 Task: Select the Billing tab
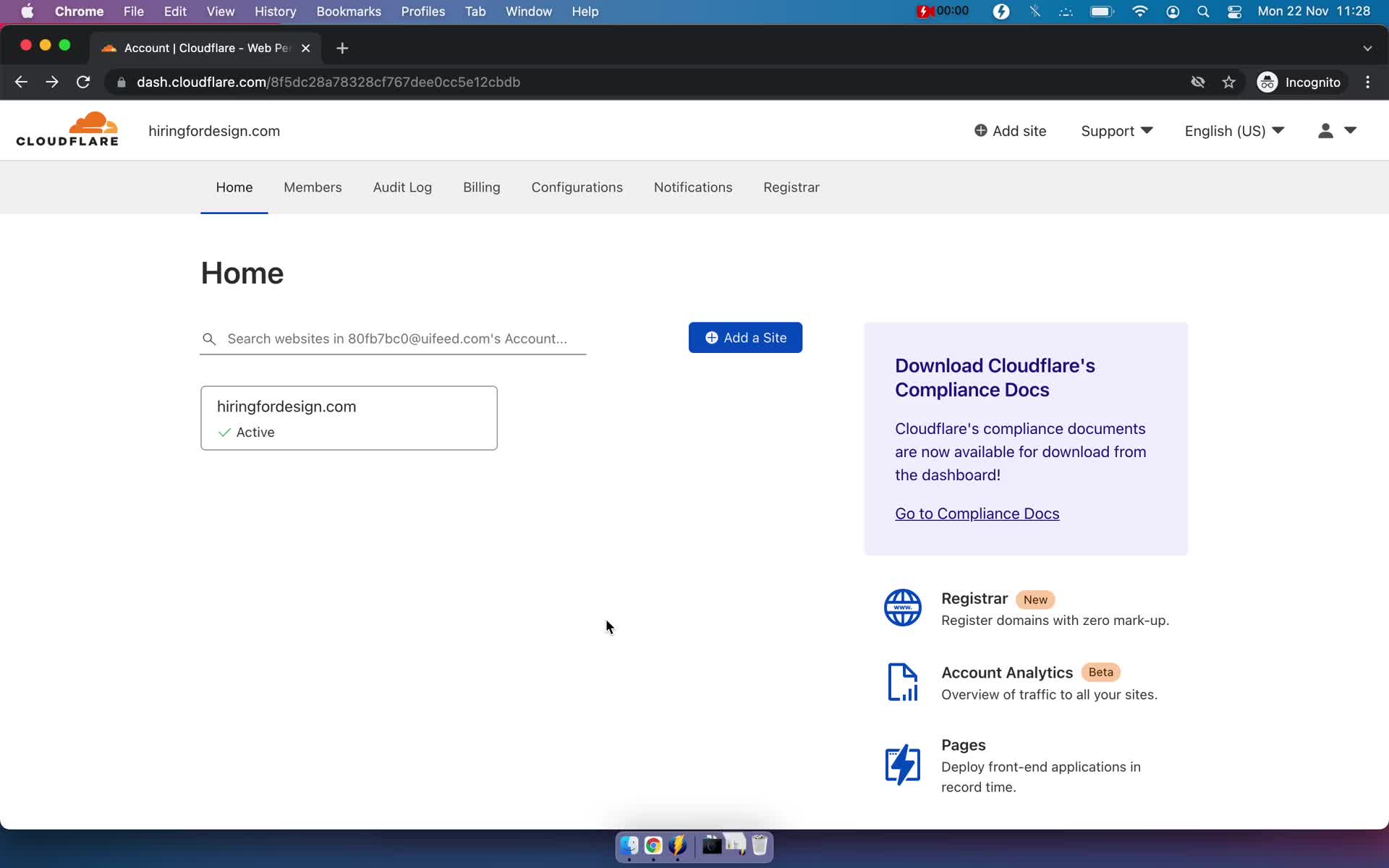coord(481,187)
